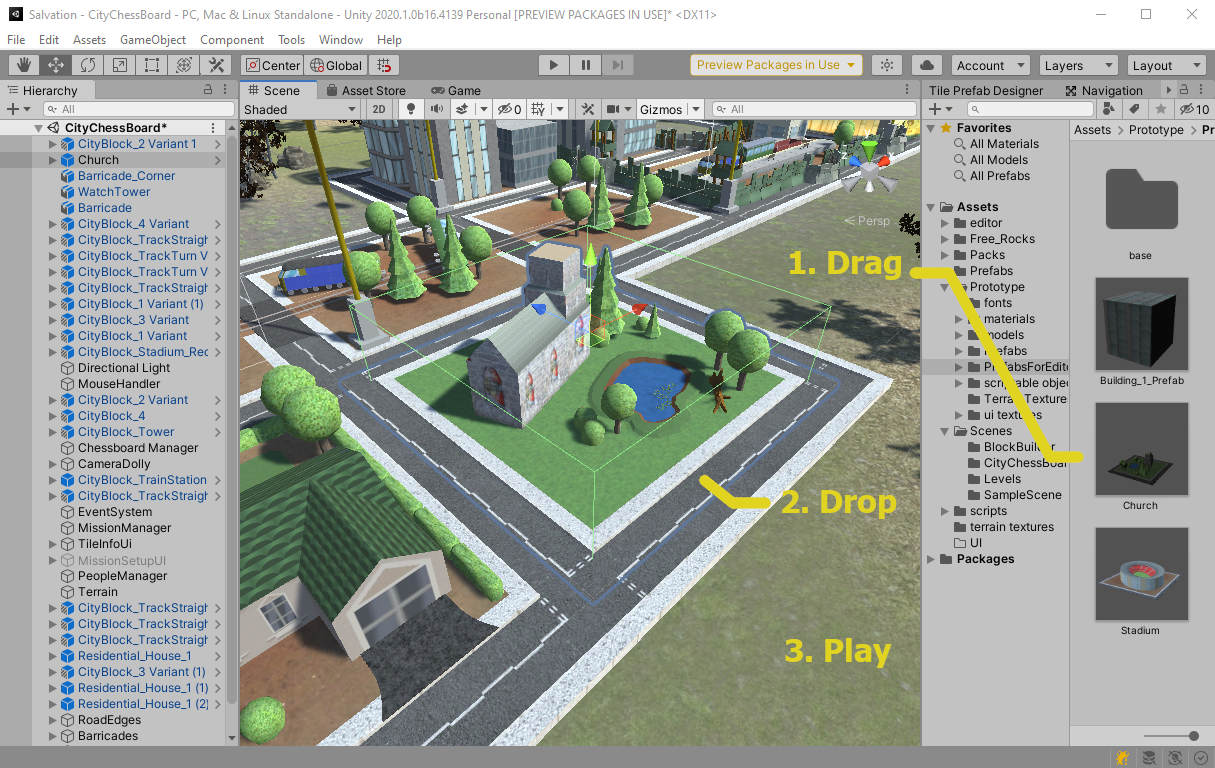Mute scene audio with the speaker toggle
The height and width of the screenshot is (768, 1215).
436,109
